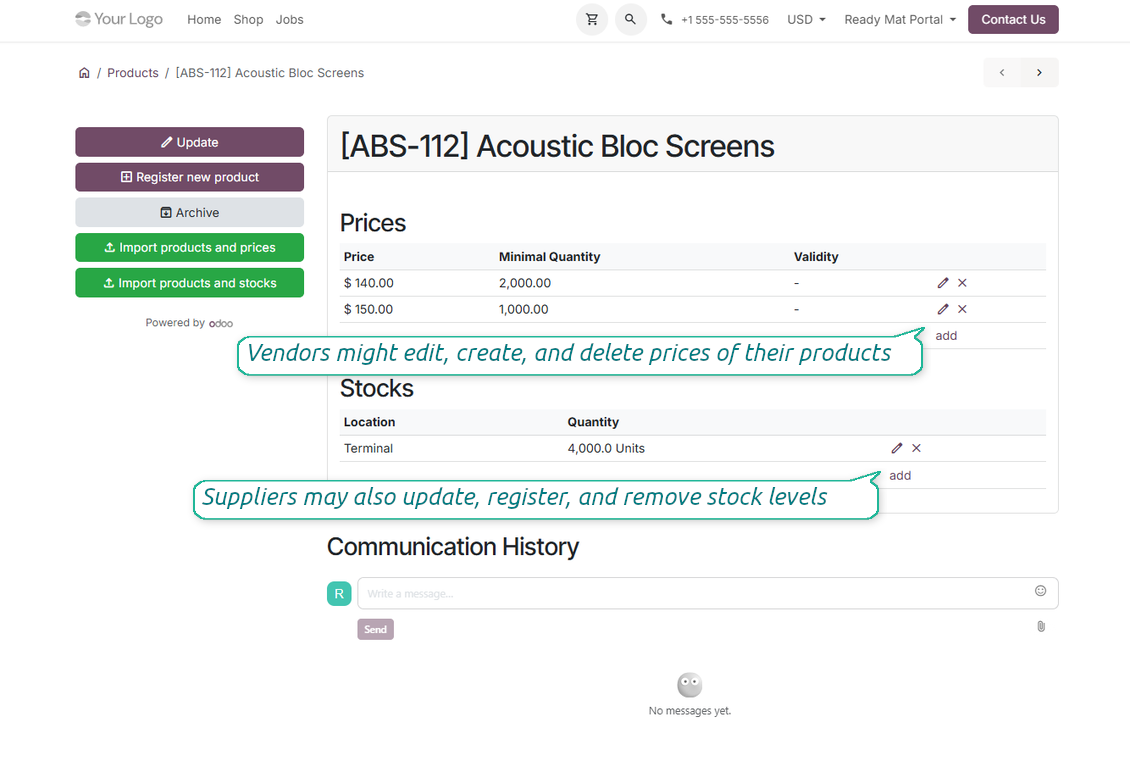
Task: Open the emoji picker in message box
Action: click(1041, 591)
